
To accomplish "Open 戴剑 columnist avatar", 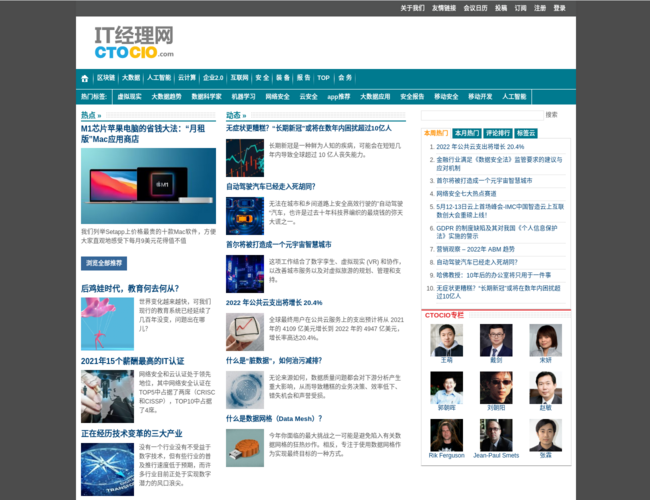I will (x=496, y=340).
